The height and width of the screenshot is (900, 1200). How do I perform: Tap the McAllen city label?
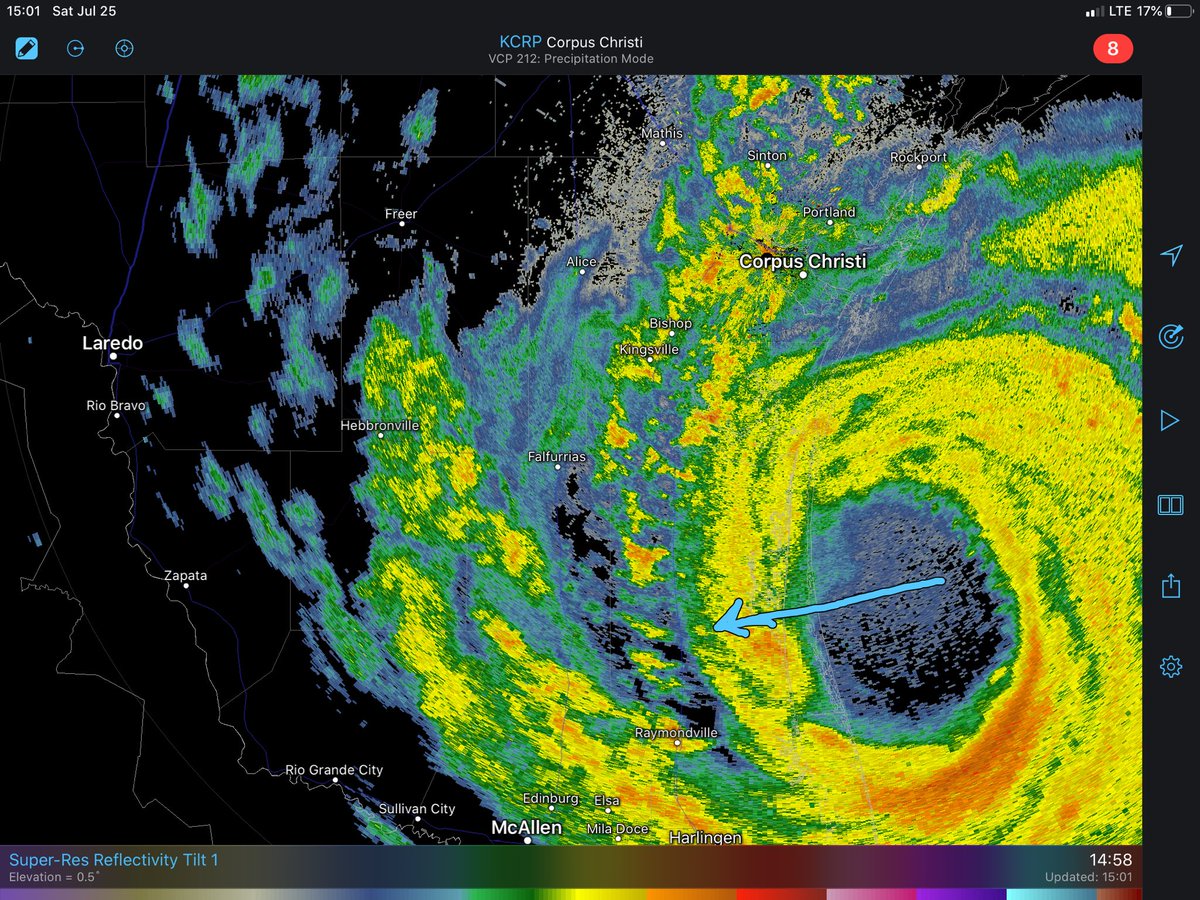(526, 828)
